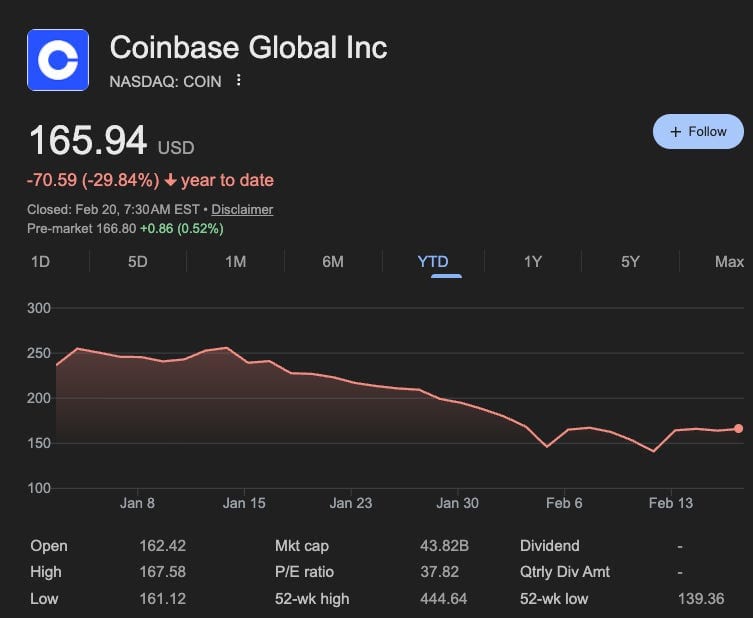
Task: Click the Coinbase Global Inc title
Action: click(248, 47)
